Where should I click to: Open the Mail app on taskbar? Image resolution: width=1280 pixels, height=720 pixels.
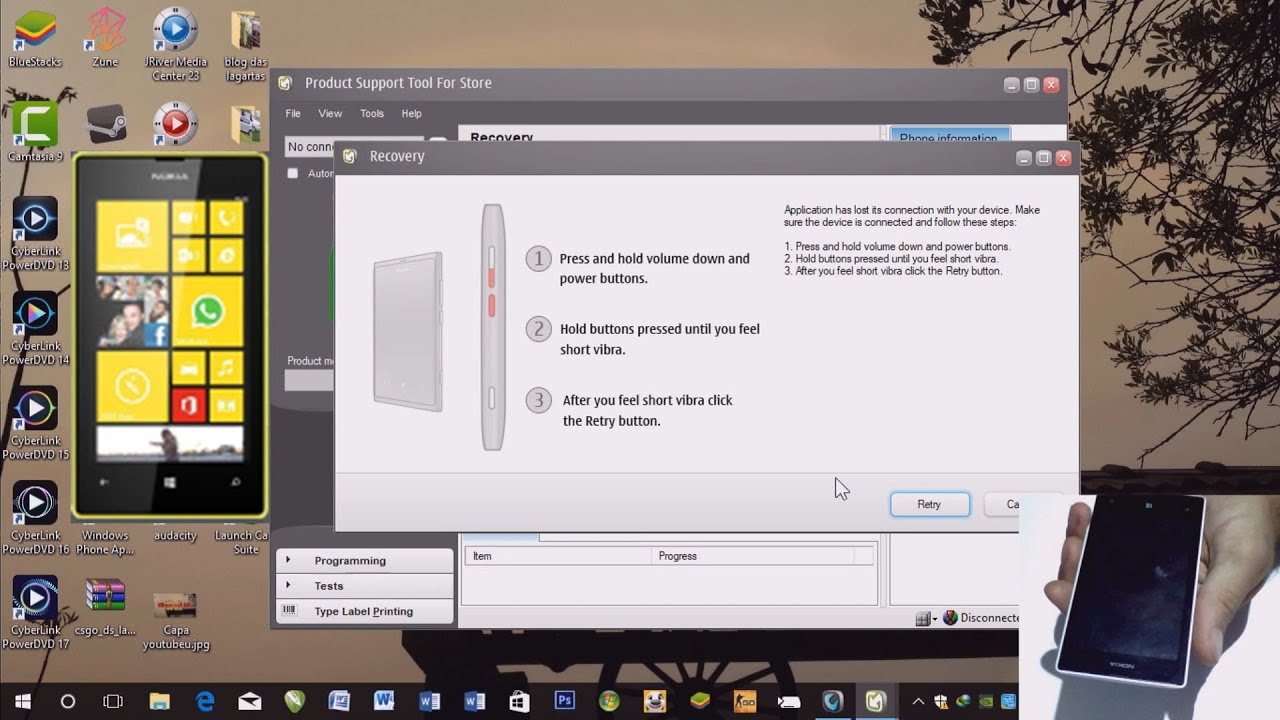(x=249, y=701)
